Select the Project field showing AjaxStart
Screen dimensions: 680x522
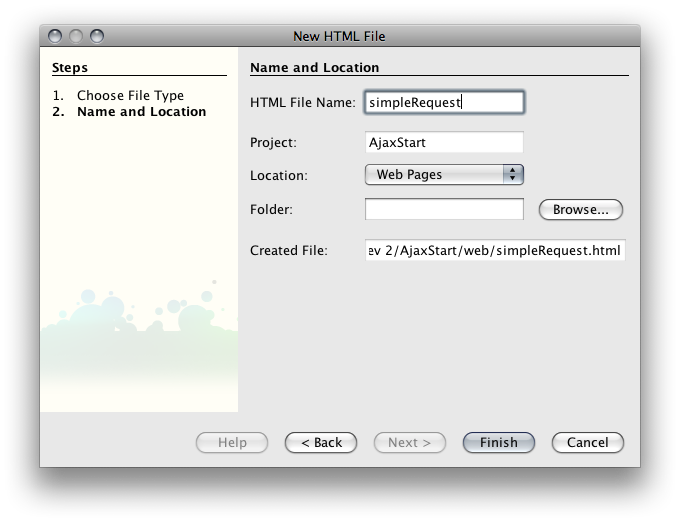444,142
